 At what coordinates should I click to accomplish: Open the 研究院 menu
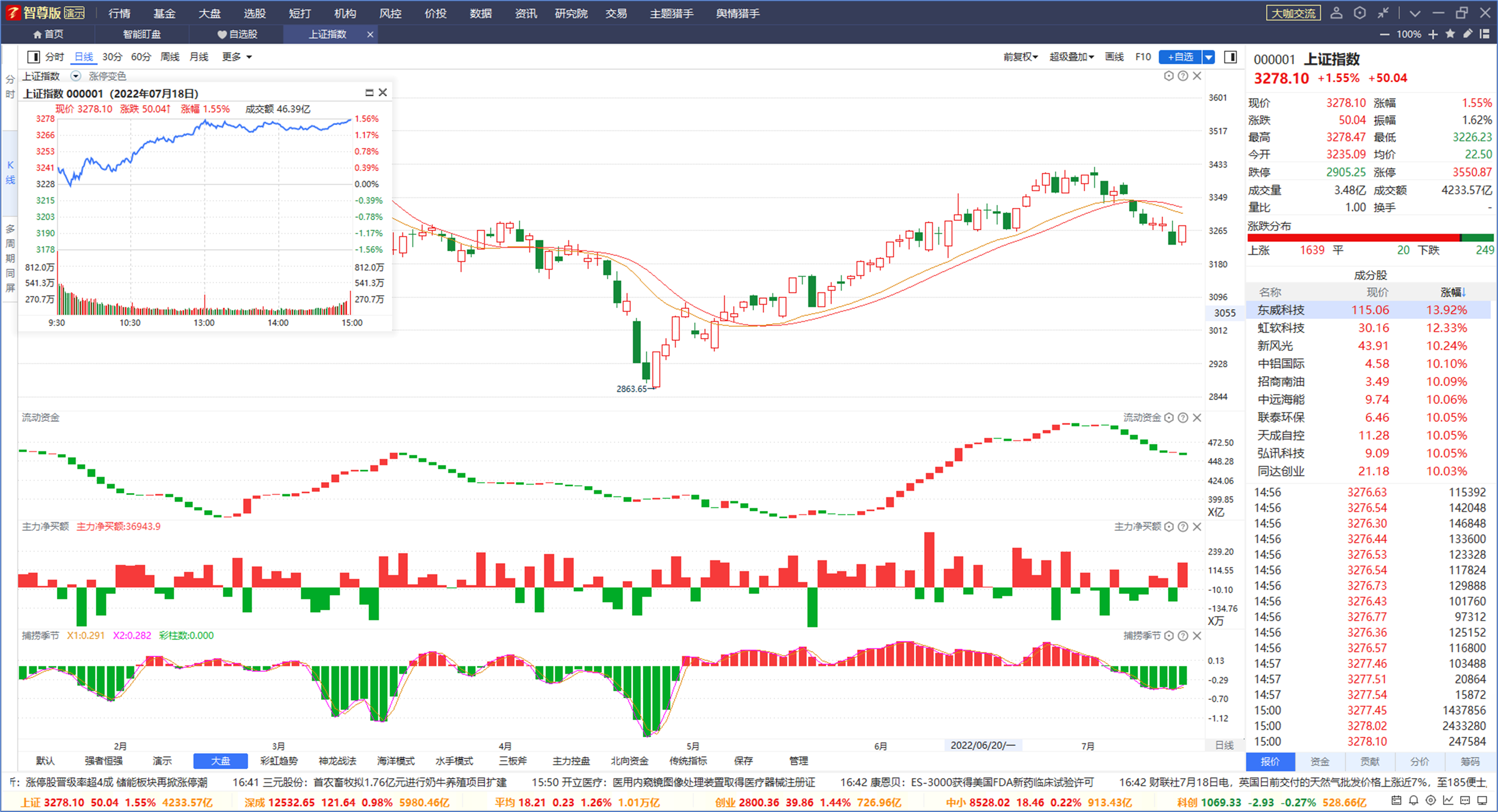[571, 13]
